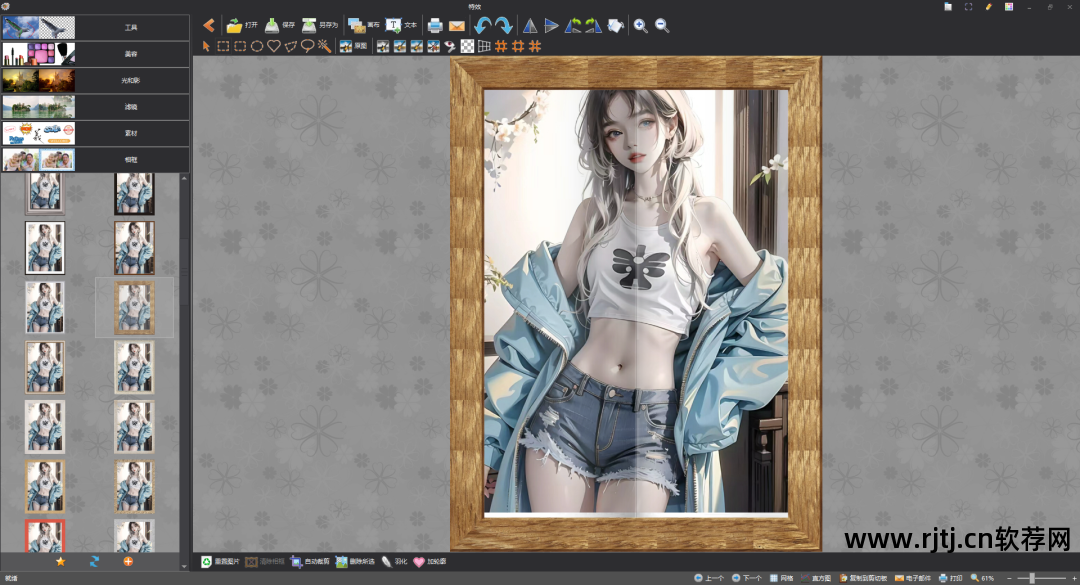This screenshot has height=585, width=1080.
Task: Toggle the 网格 grid display
Action: coord(781,578)
